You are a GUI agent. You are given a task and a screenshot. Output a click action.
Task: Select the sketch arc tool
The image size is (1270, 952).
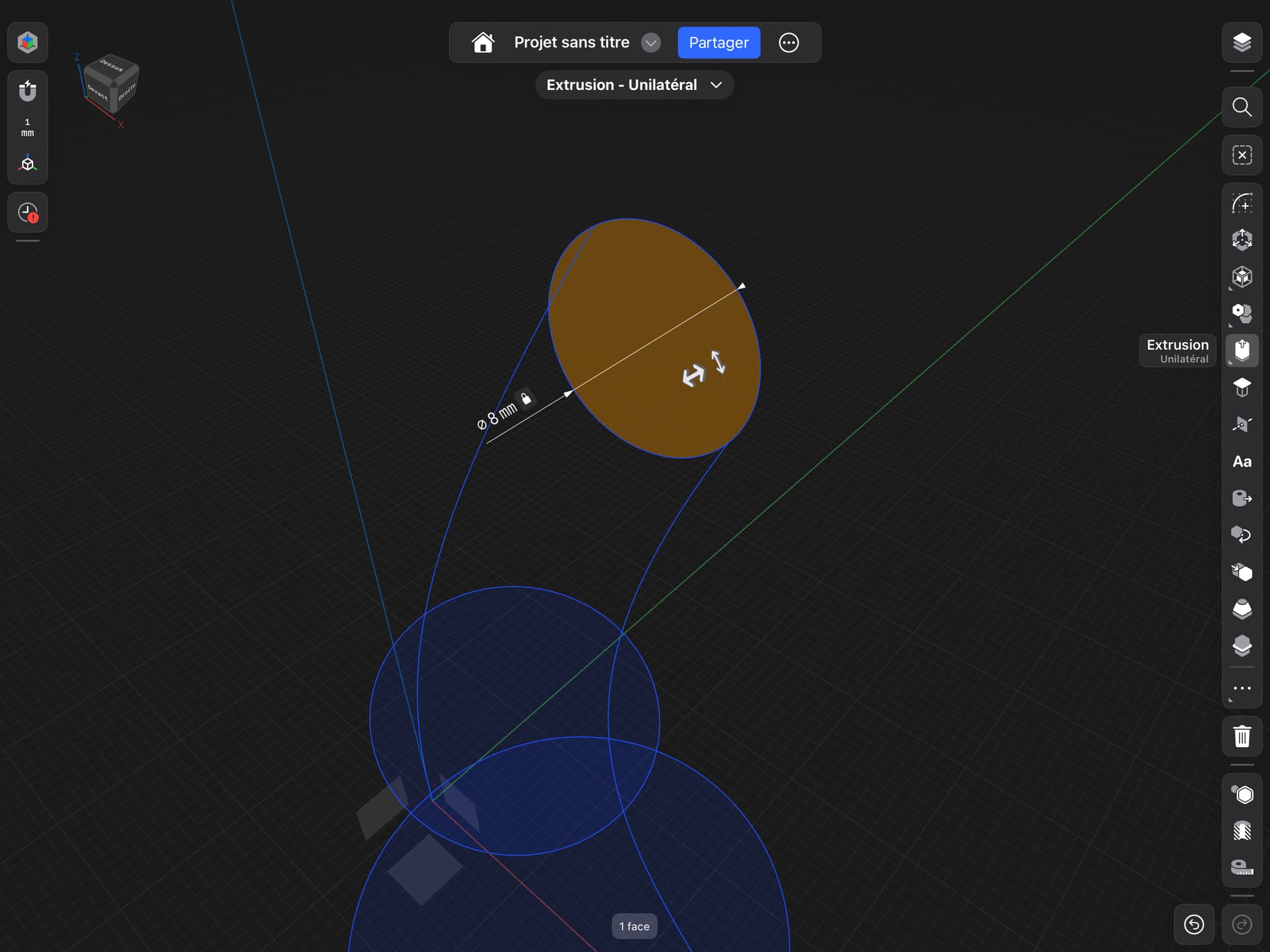coord(1242,203)
